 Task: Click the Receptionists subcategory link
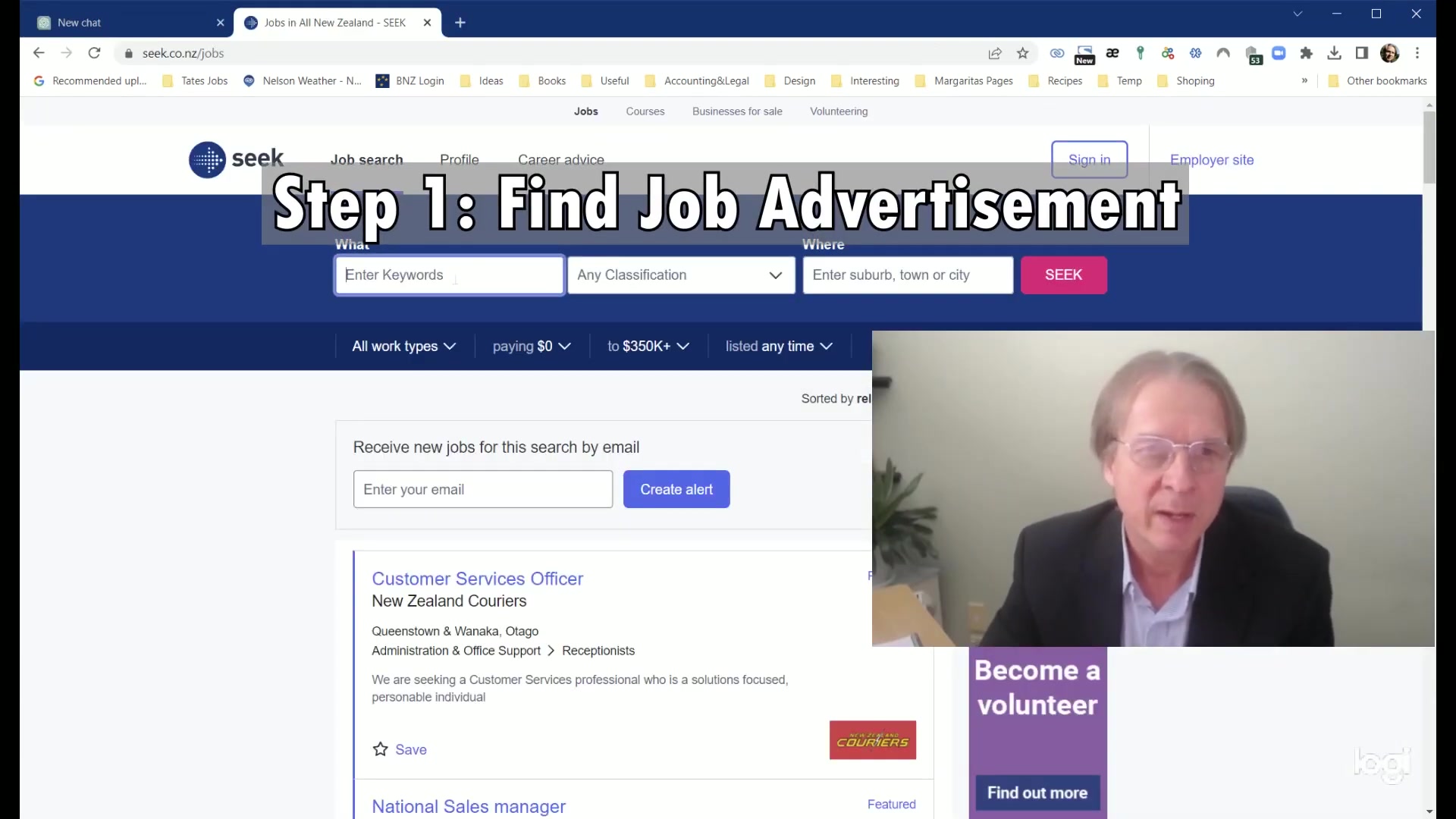(598, 651)
